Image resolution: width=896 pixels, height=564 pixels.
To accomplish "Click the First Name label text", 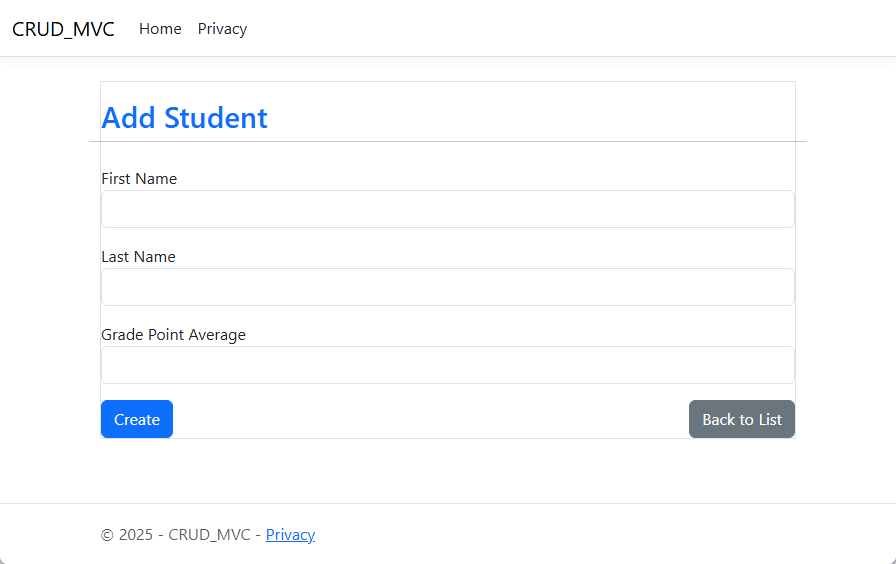I will (x=139, y=179).
